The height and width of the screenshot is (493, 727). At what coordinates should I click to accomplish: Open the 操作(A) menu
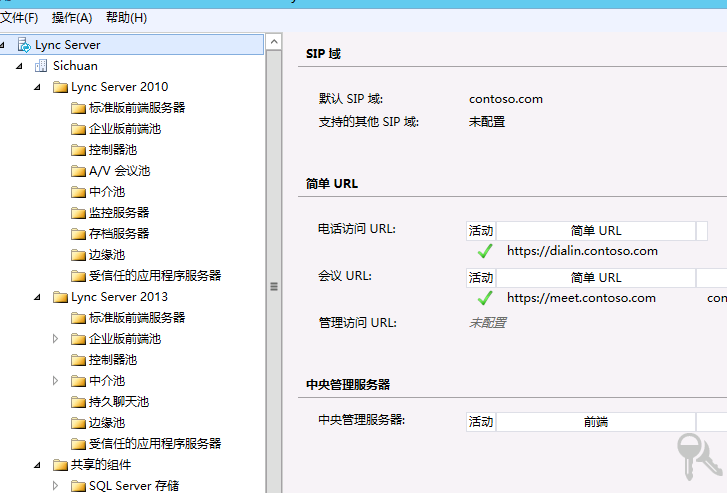(x=72, y=18)
